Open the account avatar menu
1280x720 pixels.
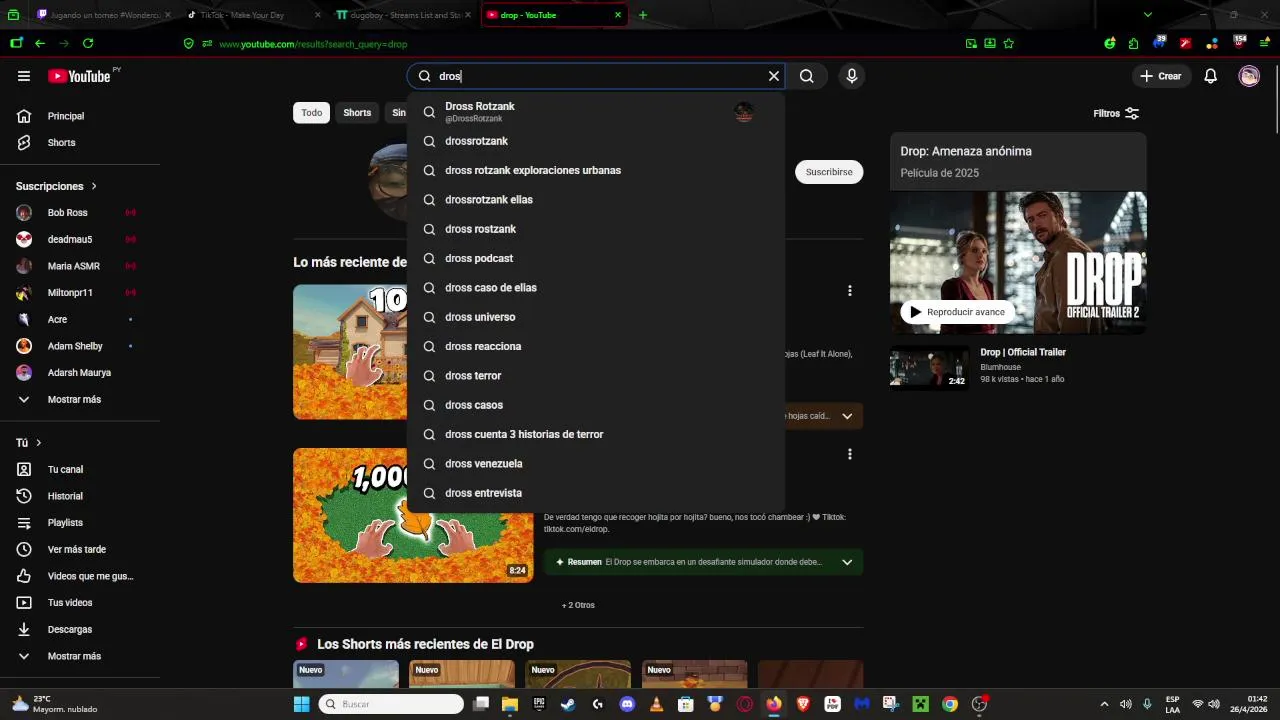(x=1249, y=76)
